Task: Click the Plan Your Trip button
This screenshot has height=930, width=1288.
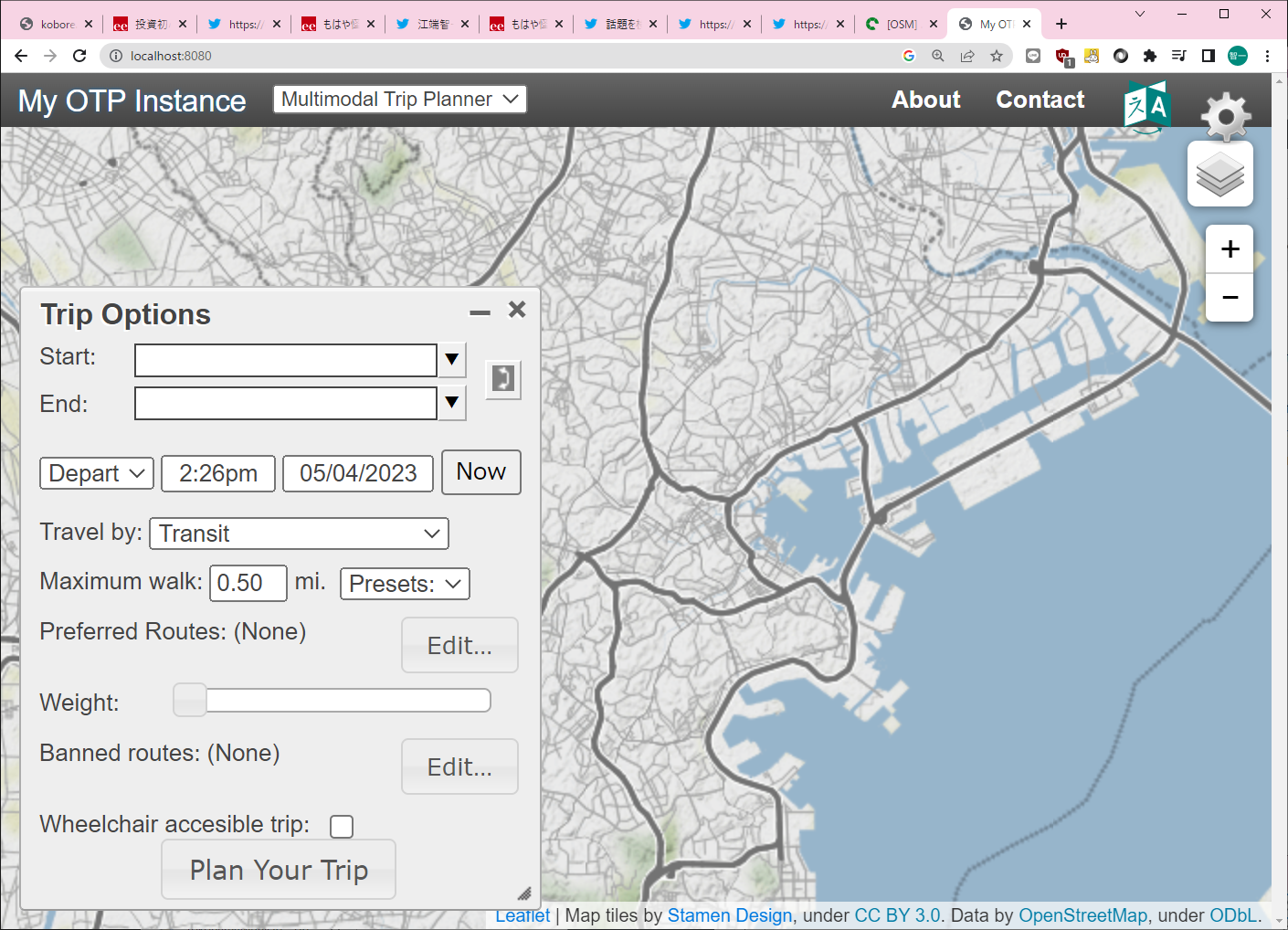Action: click(x=279, y=870)
